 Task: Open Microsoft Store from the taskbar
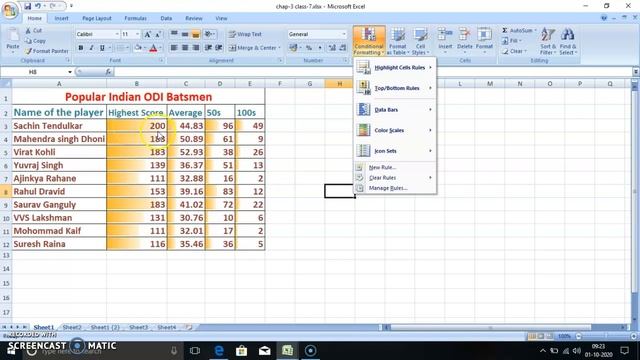click(x=241, y=351)
